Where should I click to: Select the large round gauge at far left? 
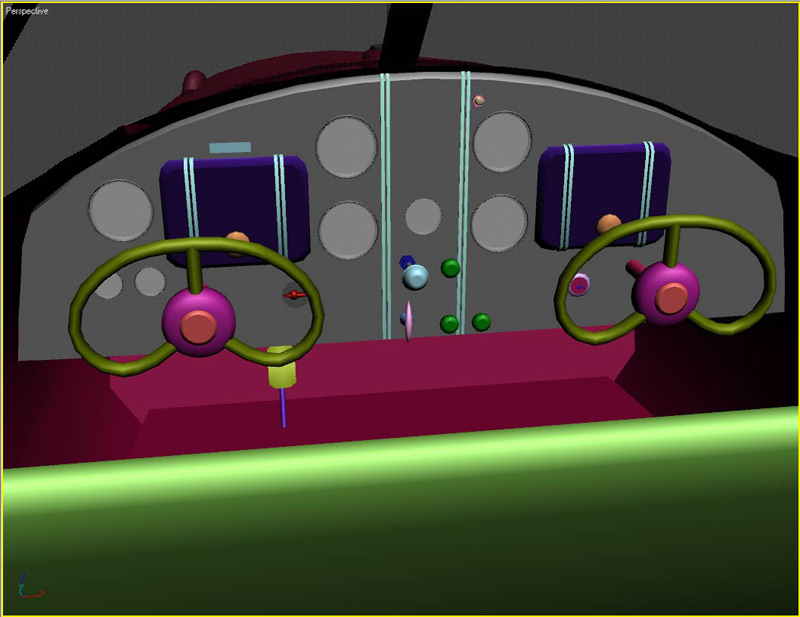click(121, 210)
